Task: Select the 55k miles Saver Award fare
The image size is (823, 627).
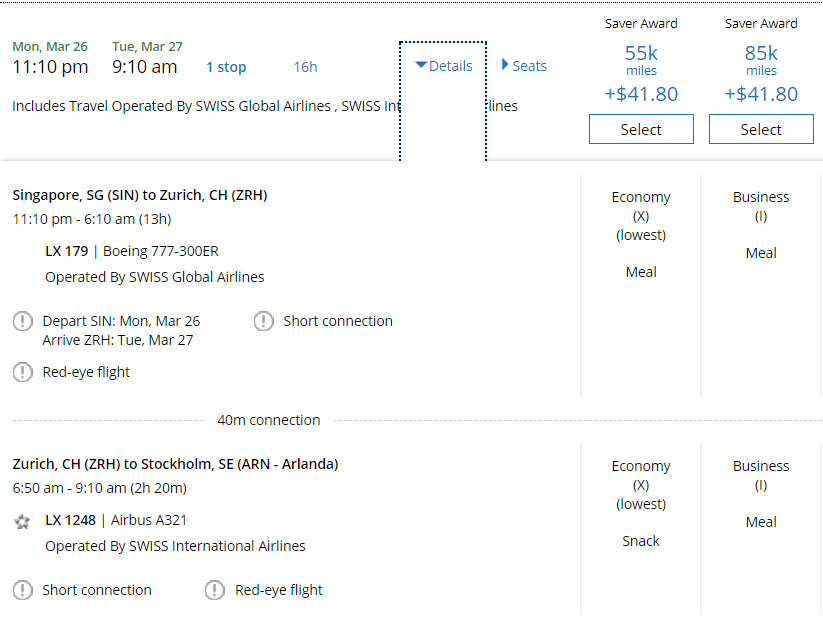Action: pyautogui.click(x=641, y=130)
